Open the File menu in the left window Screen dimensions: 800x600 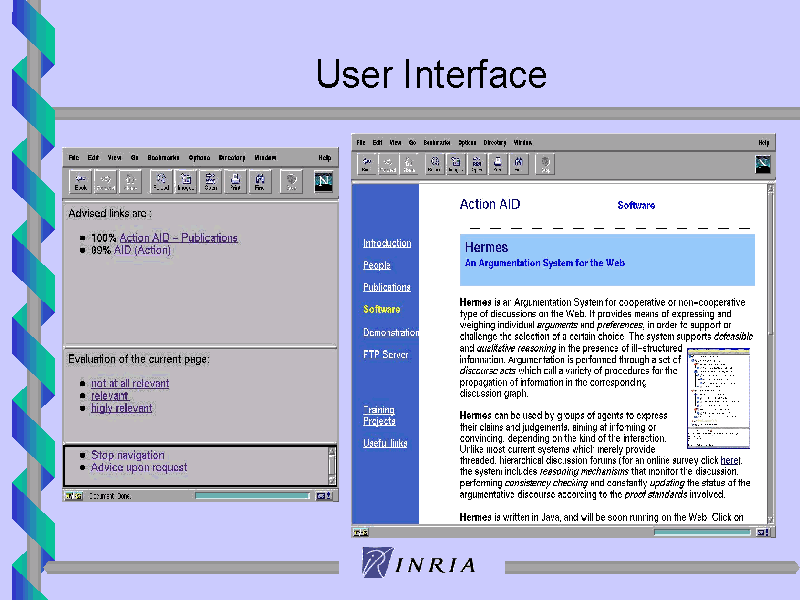click(74, 158)
